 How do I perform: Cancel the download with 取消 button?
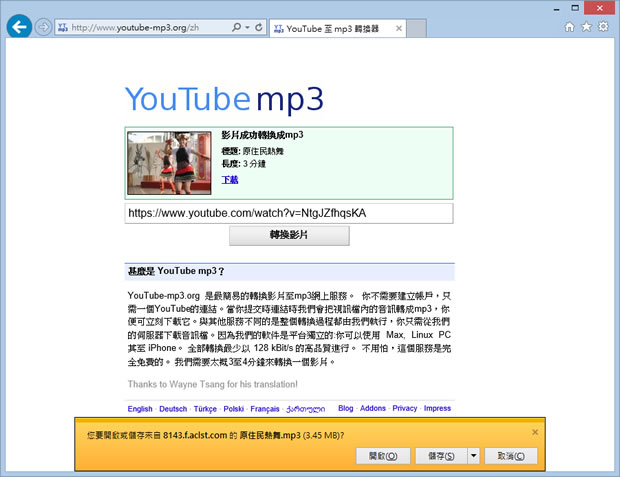511,455
